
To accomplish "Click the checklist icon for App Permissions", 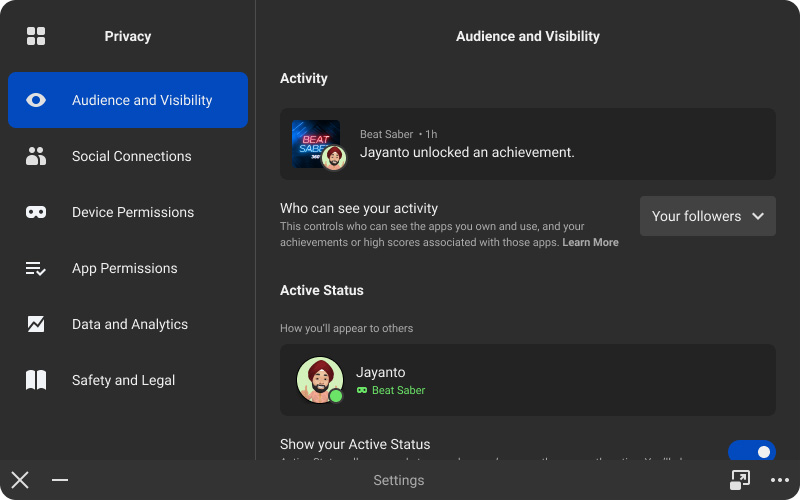I will [36, 268].
